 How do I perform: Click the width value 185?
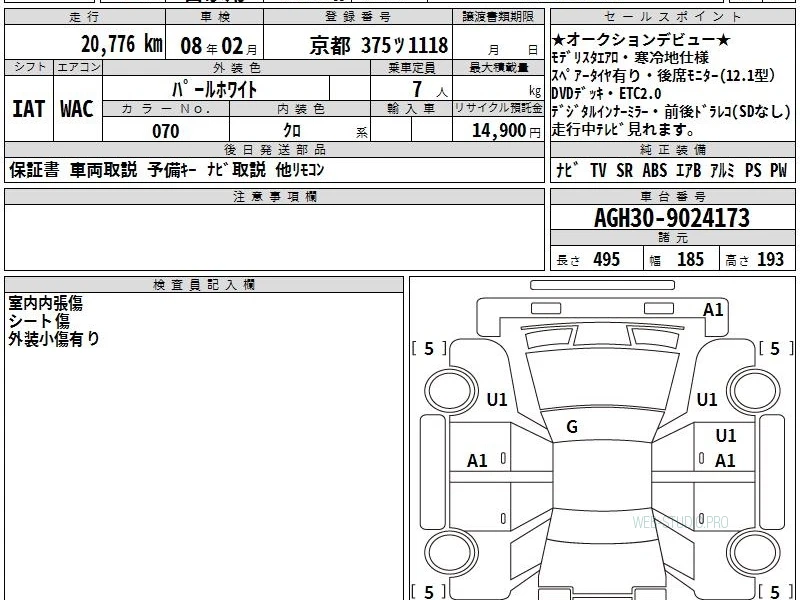690,260
